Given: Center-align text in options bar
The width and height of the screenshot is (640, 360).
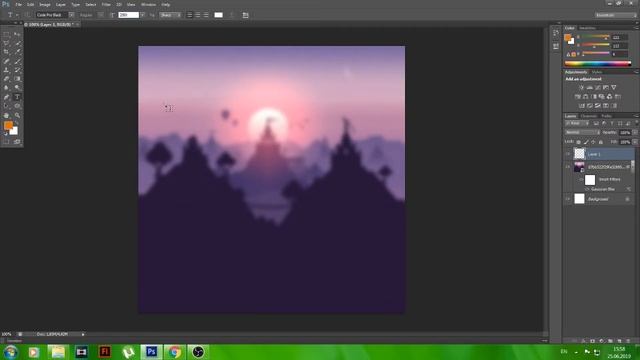Looking at the screenshot, I should click(x=198, y=15).
